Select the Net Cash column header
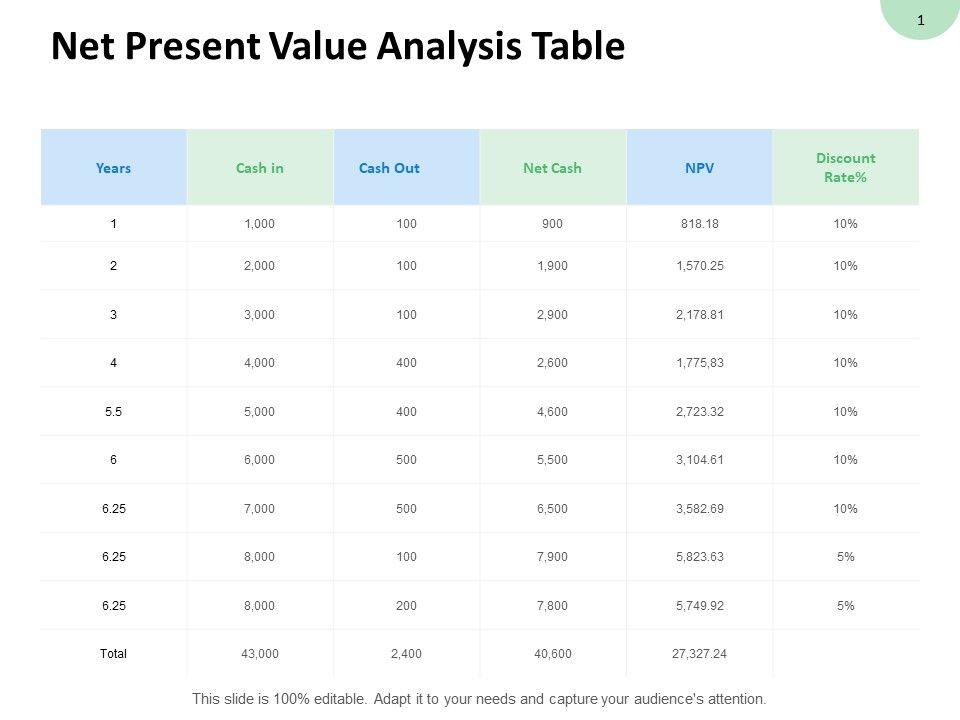This screenshot has height=720, width=960. click(x=552, y=168)
